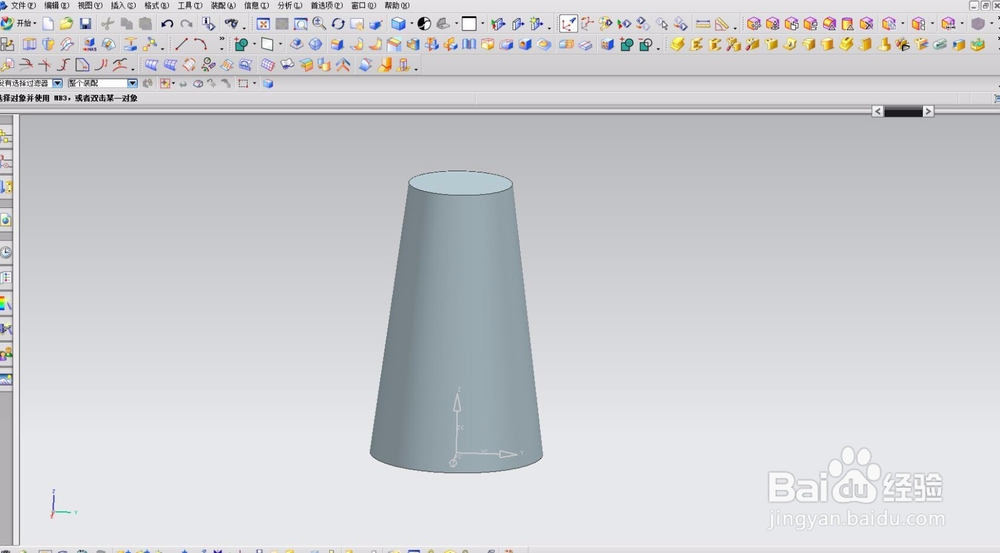Click the first yellow sheet-metal feature icon
The width and height of the screenshot is (1000, 553).
(x=677, y=44)
